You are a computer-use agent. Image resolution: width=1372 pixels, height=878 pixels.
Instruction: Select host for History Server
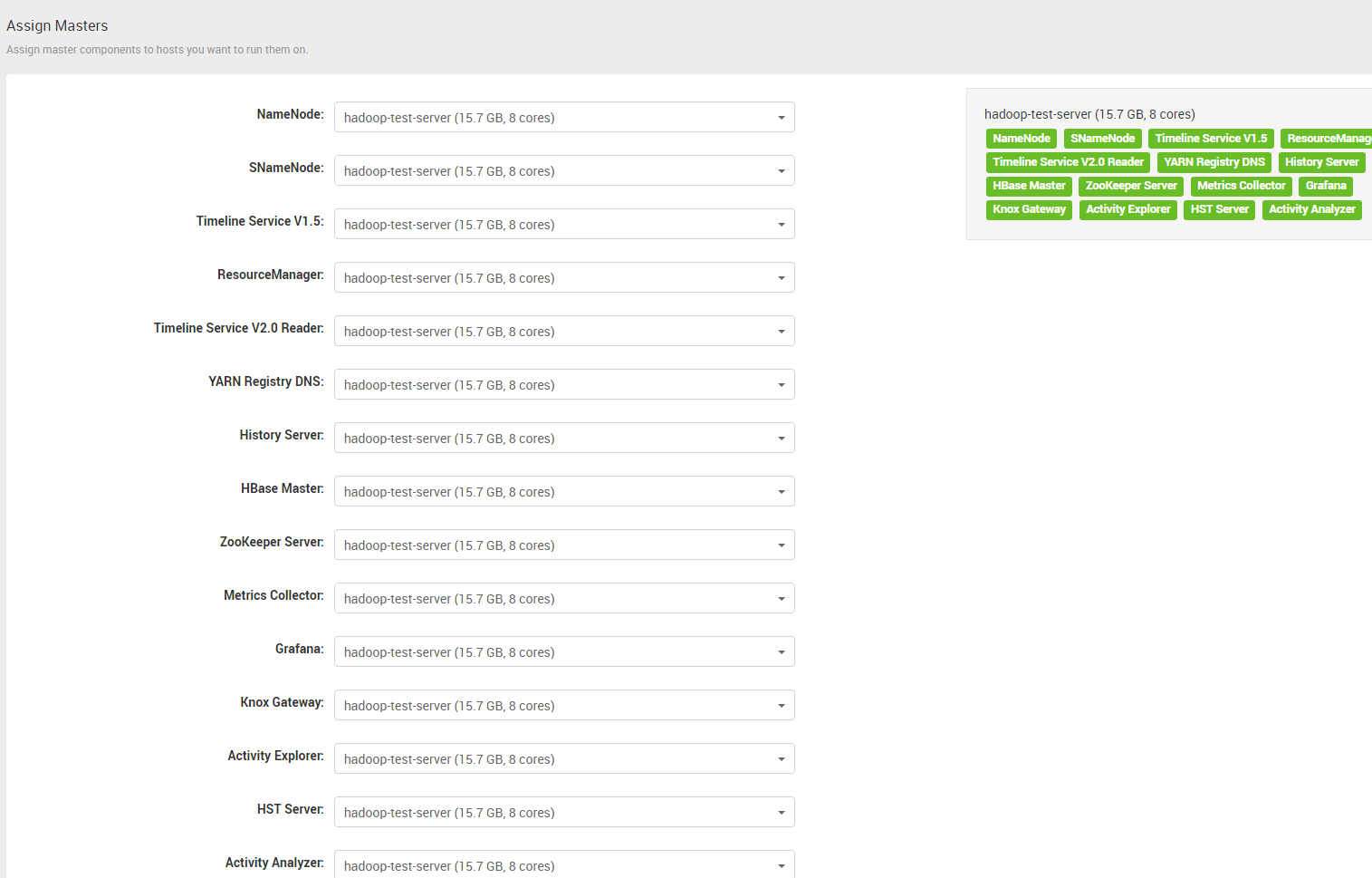coord(563,439)
